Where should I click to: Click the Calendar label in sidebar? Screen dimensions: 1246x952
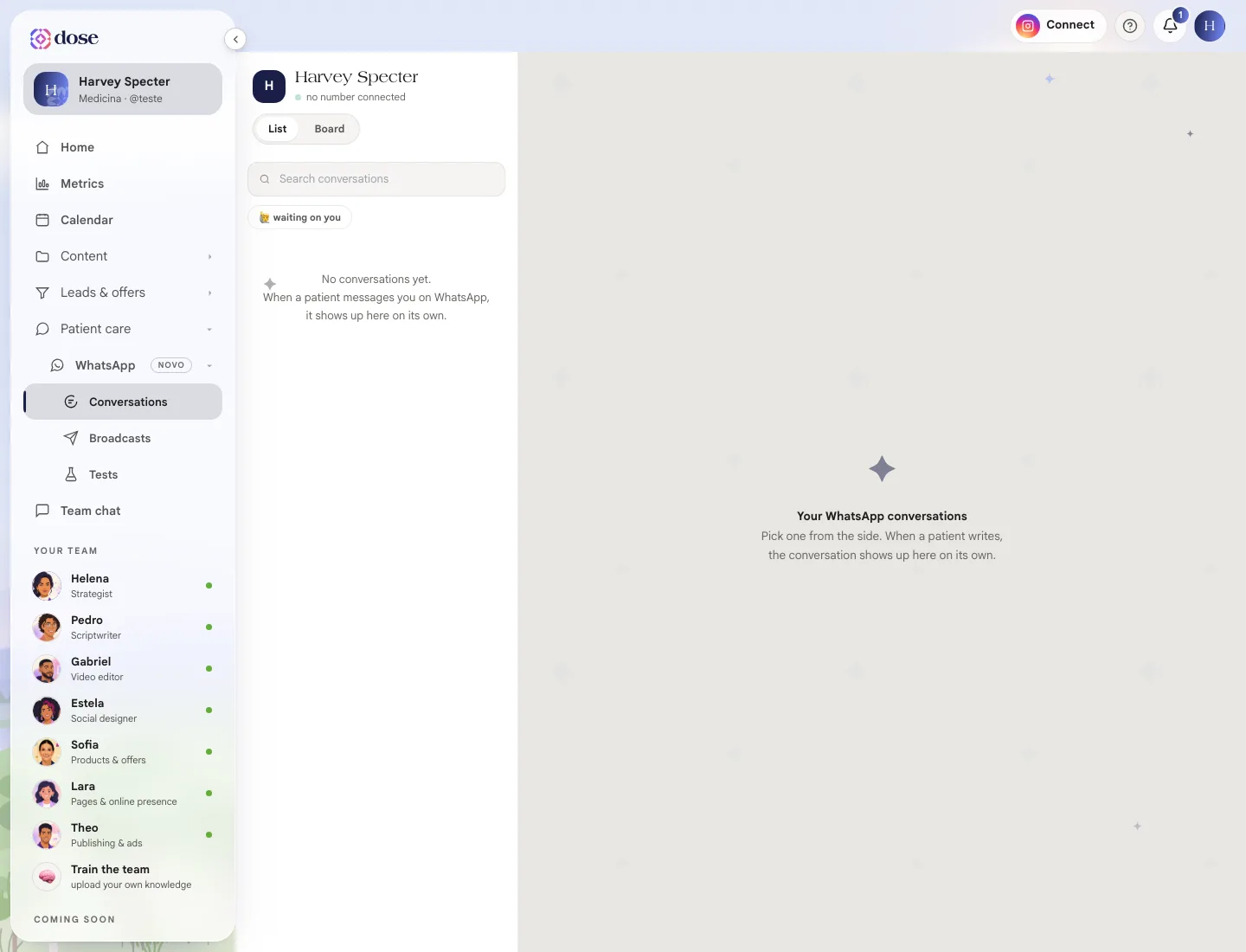tap(87, 220)
